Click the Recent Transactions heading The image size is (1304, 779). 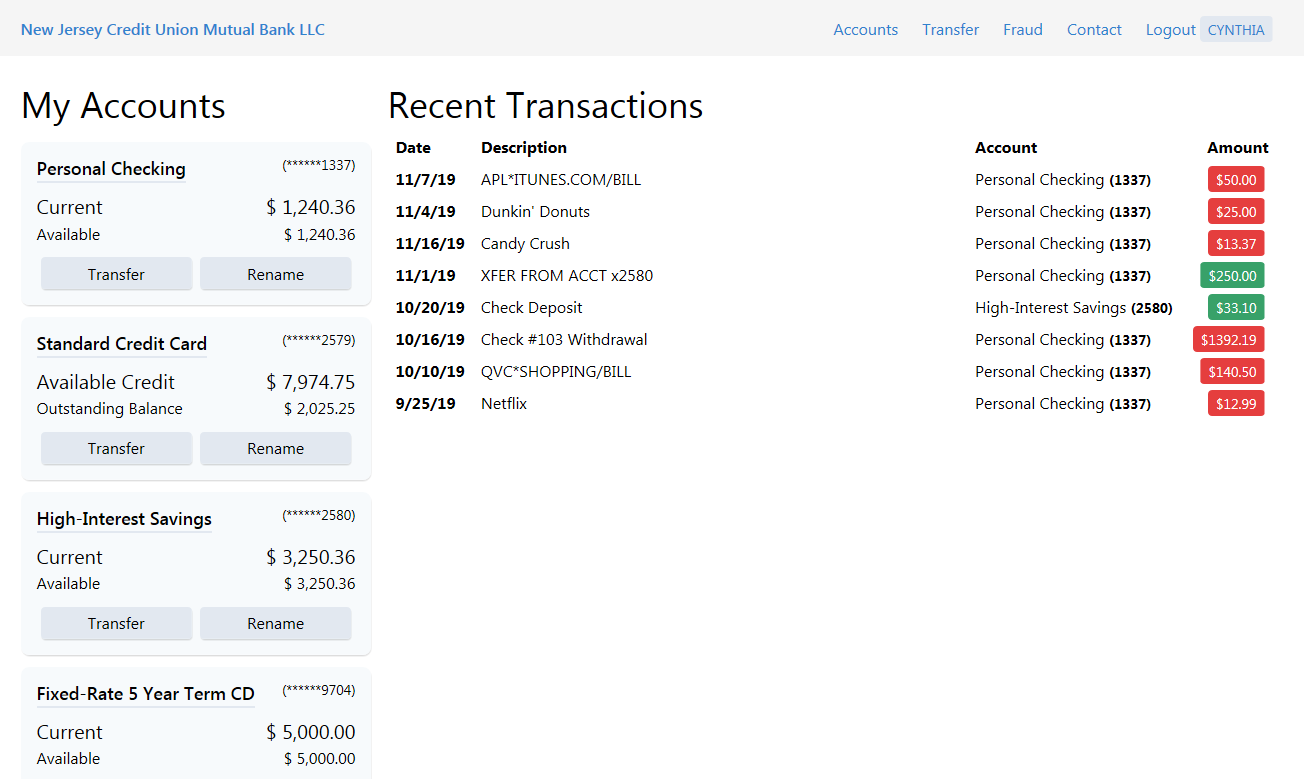pyautogui.click(x=546, y=106)
